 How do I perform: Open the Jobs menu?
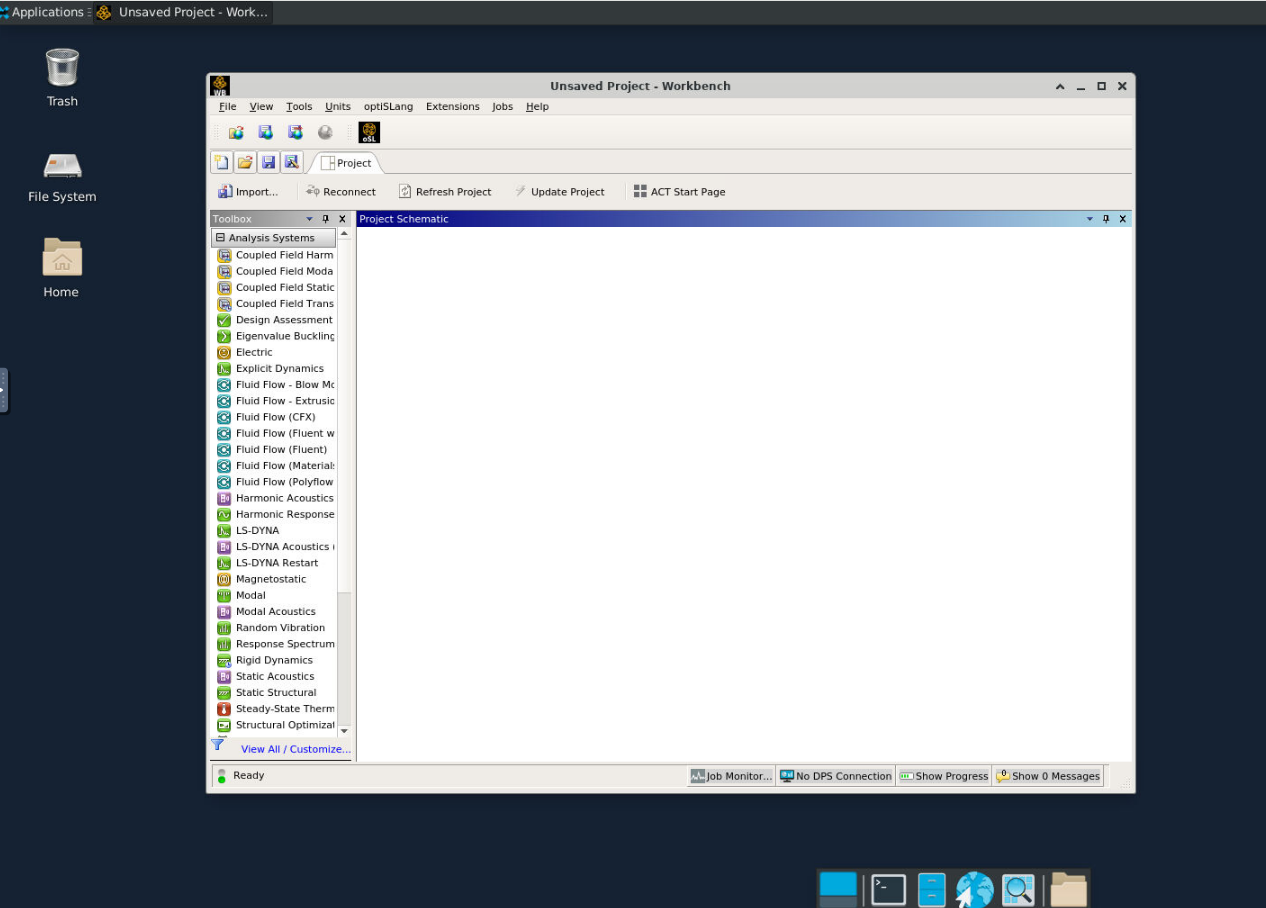(502, 106)
